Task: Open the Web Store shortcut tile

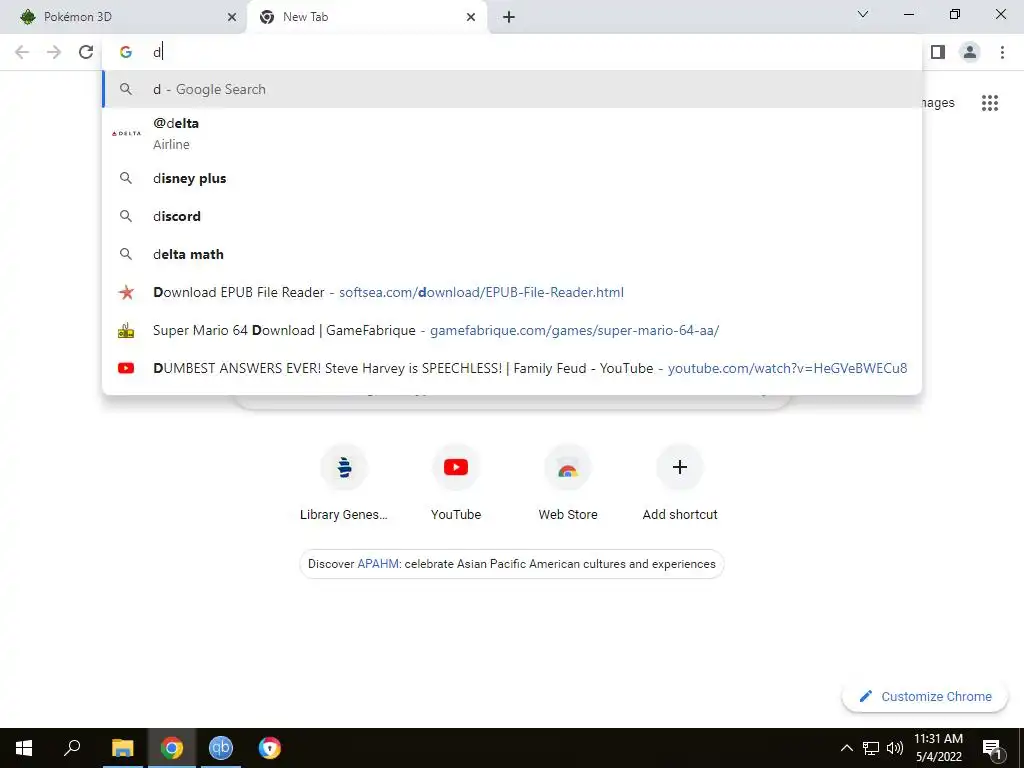Action: click(x=568, y=482)
